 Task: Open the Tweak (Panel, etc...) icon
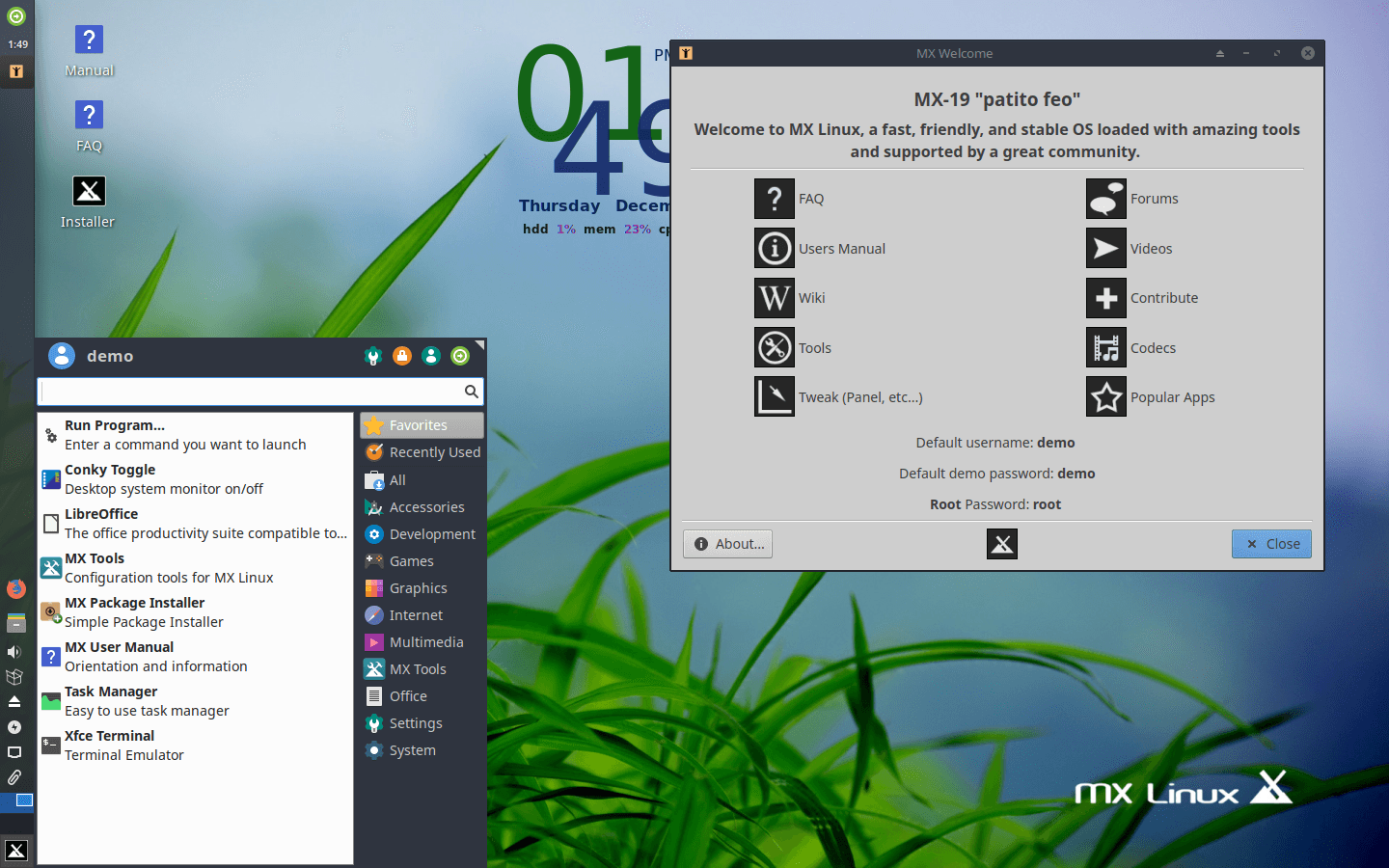[775, 396]
